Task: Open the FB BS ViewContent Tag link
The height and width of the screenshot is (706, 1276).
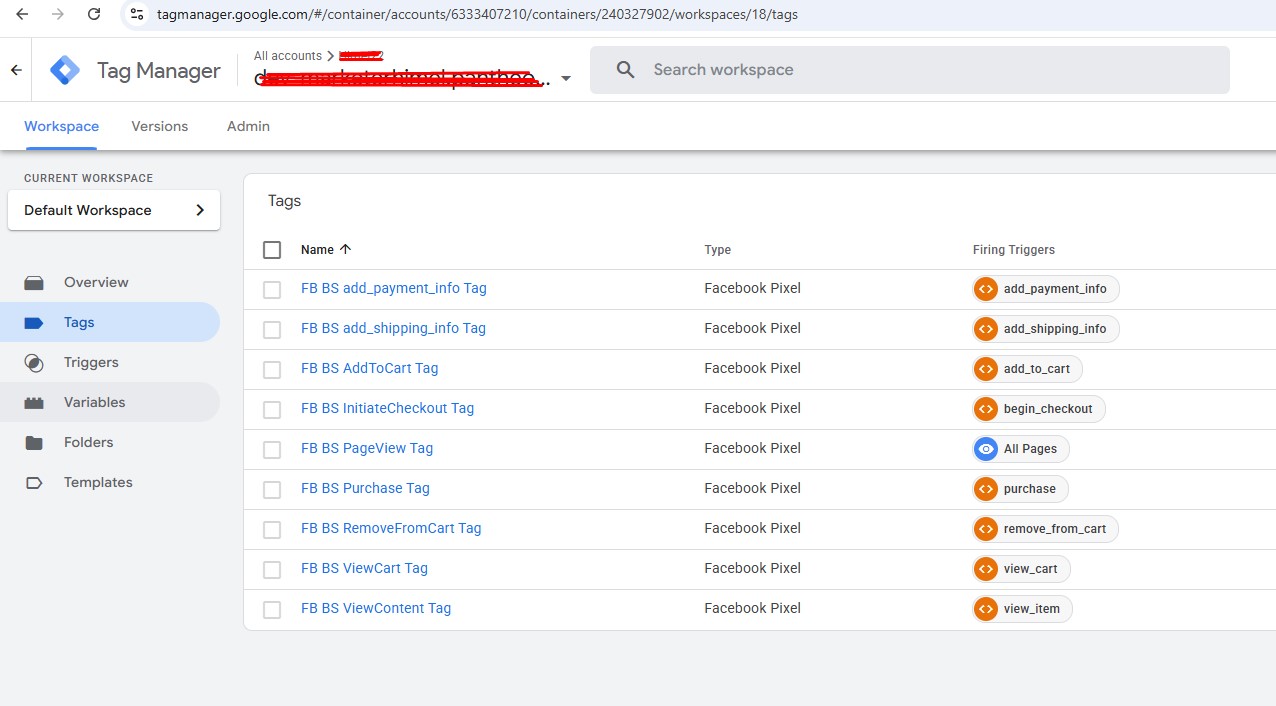Action: 376,608
